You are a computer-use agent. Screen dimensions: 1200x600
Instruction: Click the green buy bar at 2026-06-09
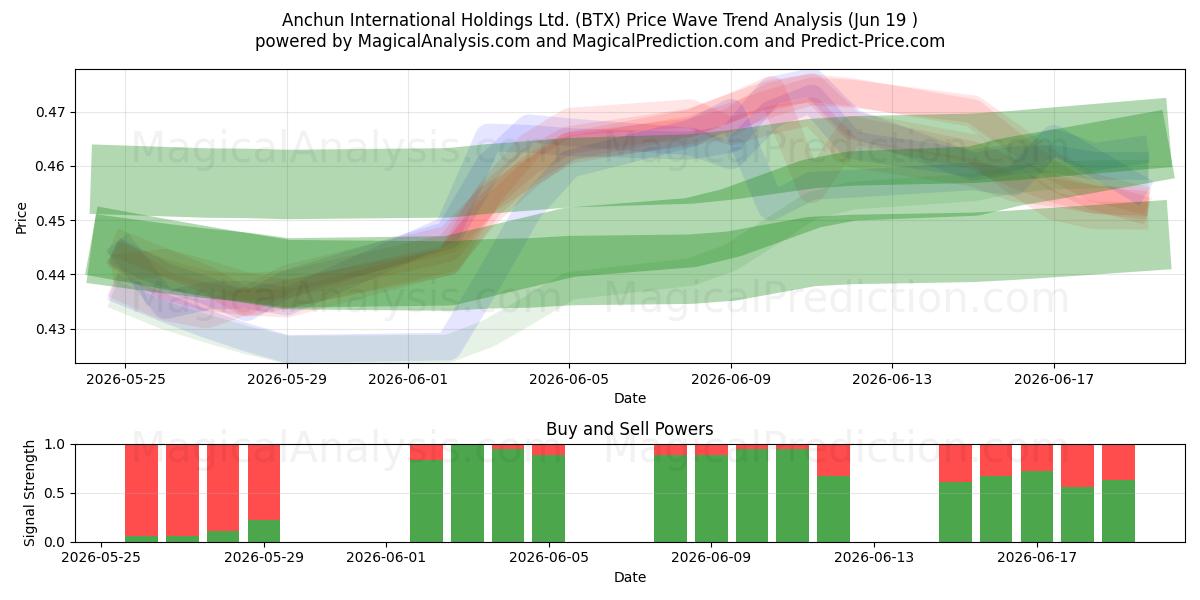pyautogui.click(x=711, y=499)
